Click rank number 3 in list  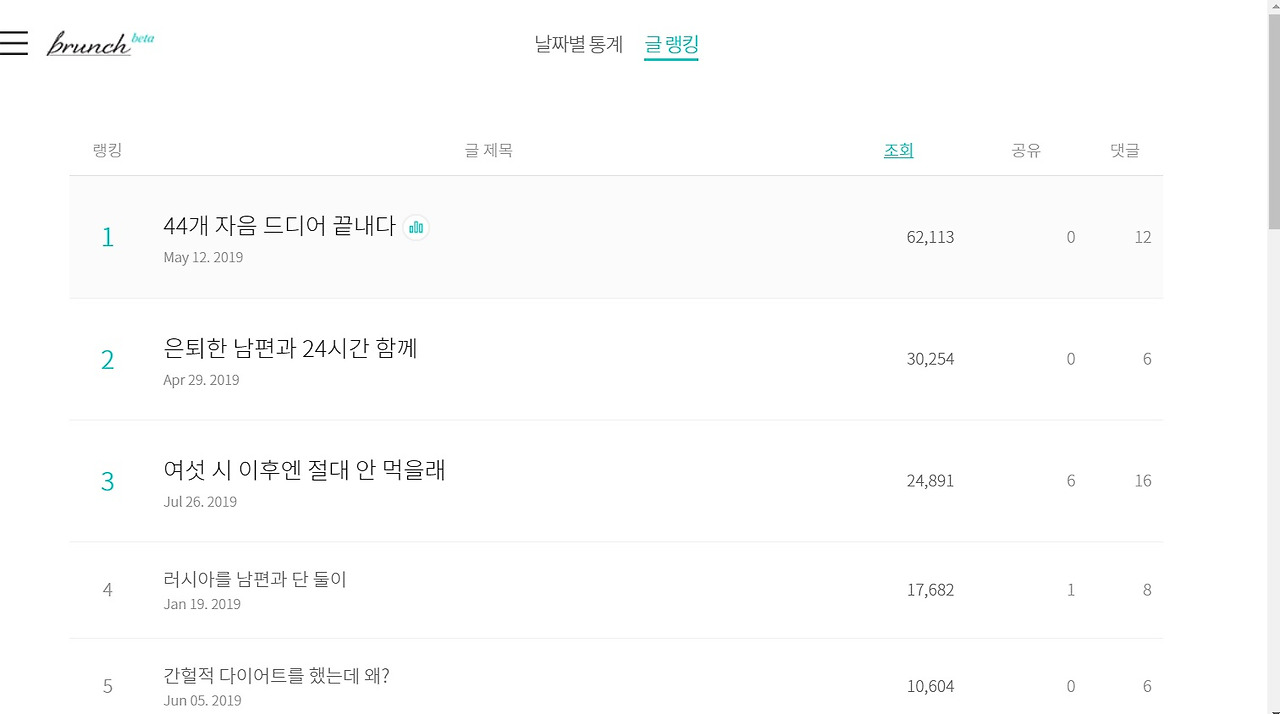tap(108, 481)
